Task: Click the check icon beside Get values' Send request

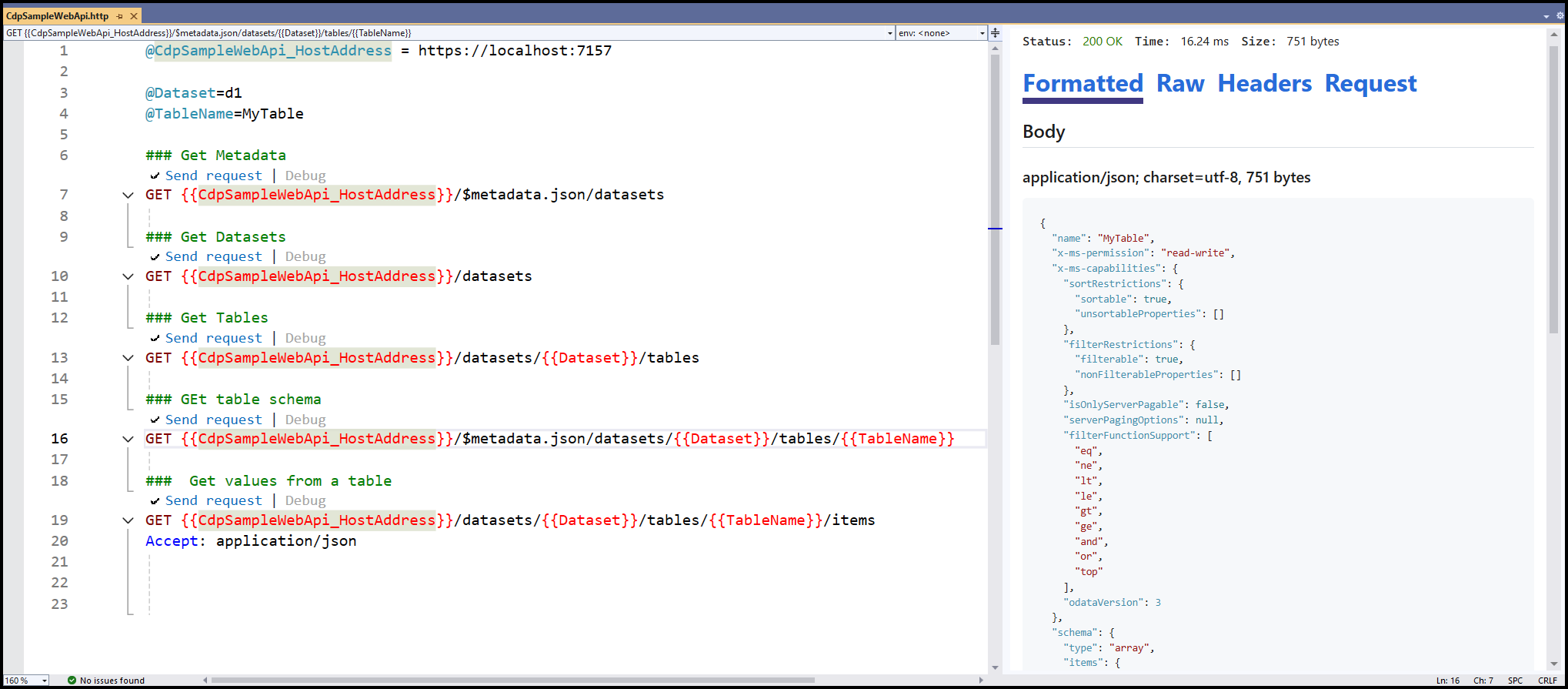Action: [155, 501]
